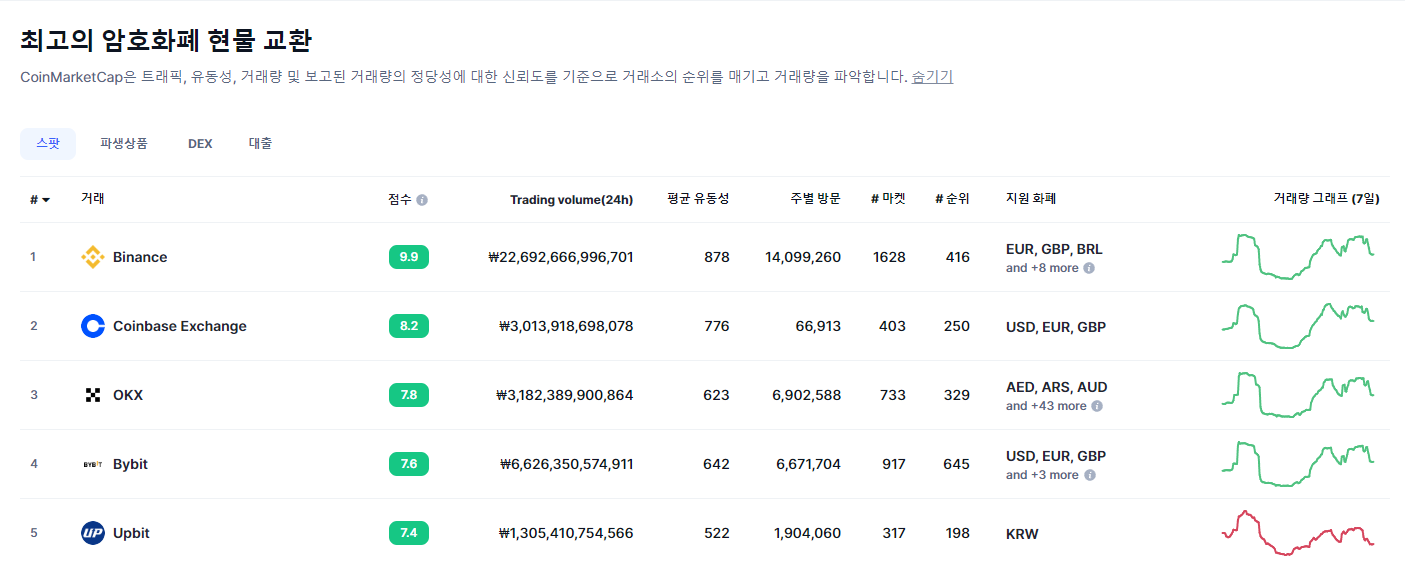Click the OKX logo icon

[93, 395]
